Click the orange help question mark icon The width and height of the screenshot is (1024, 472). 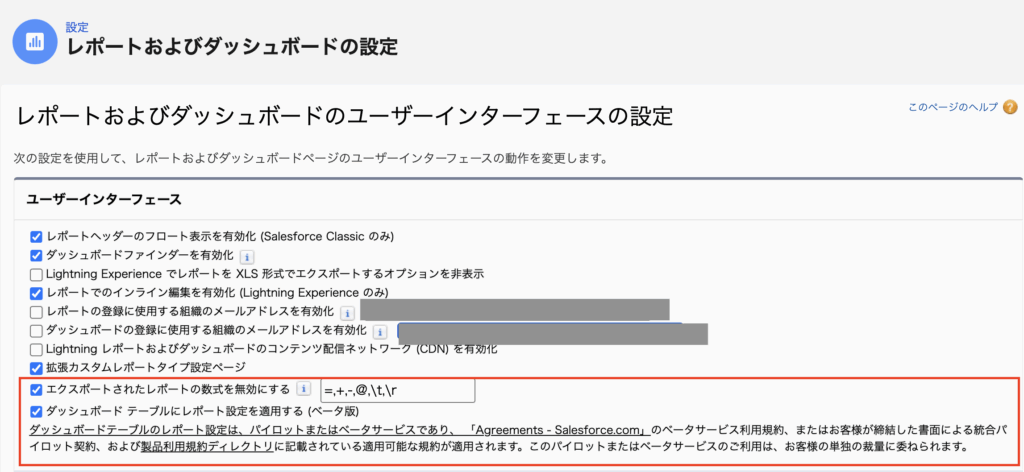[1010, 107]
